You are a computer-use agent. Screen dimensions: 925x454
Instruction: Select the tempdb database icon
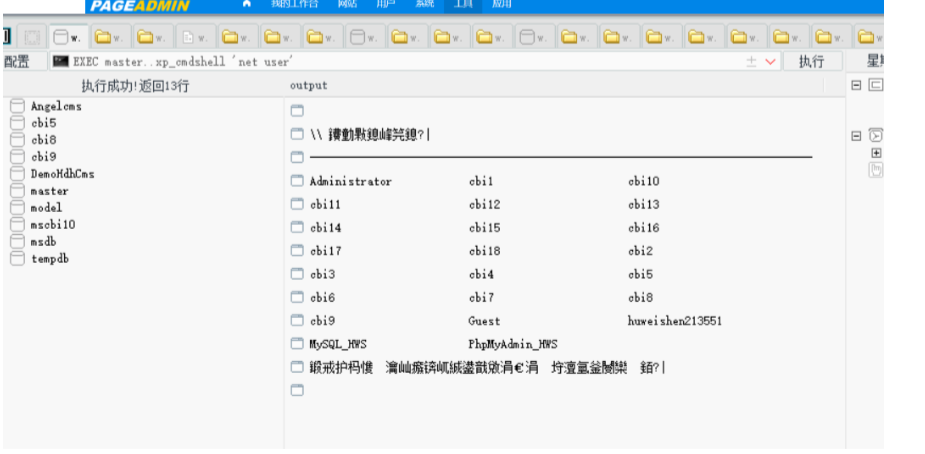[18, 258]
